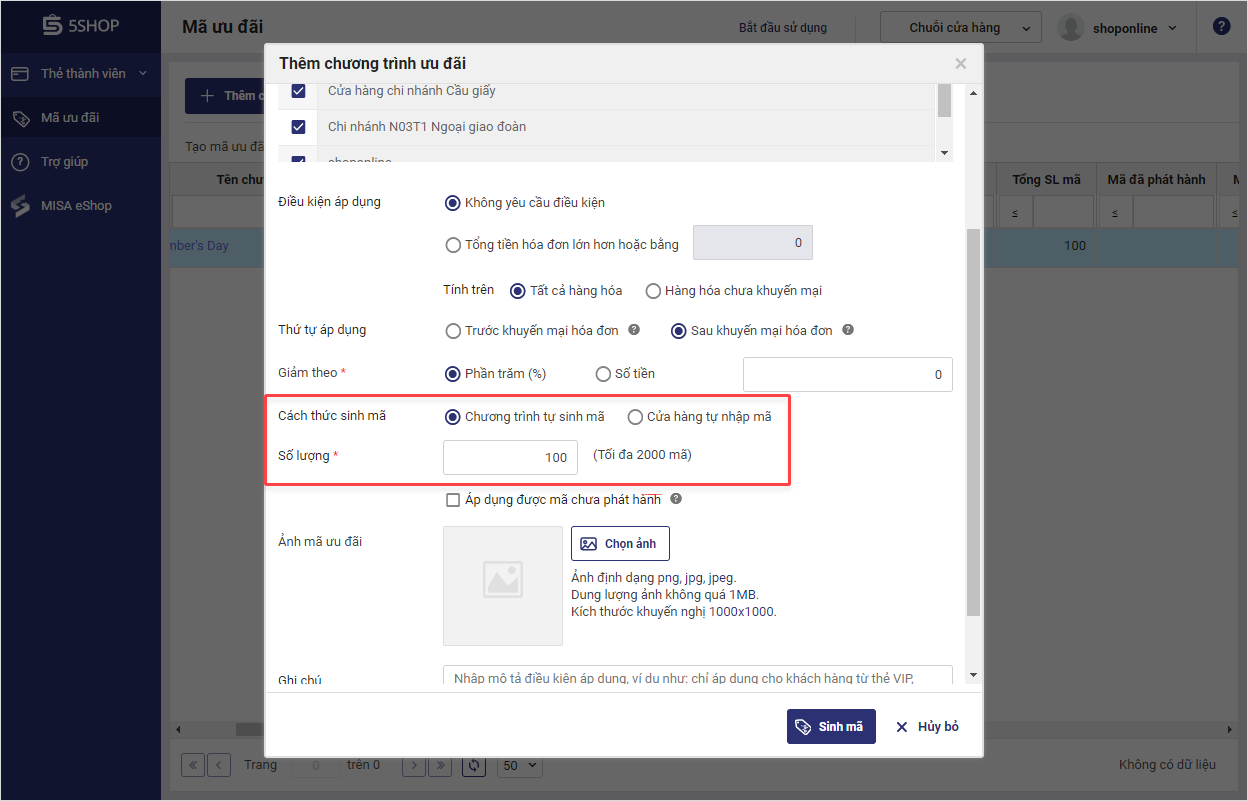Click the Thêm button behind dialog

click(x=227, y=96)
